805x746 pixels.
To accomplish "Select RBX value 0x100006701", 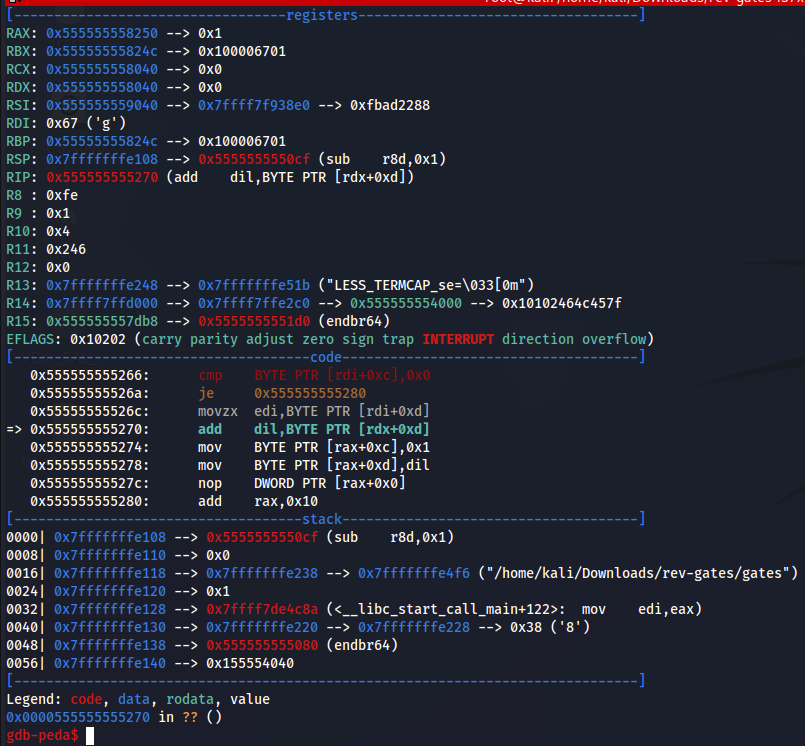I will pos(242,51).
